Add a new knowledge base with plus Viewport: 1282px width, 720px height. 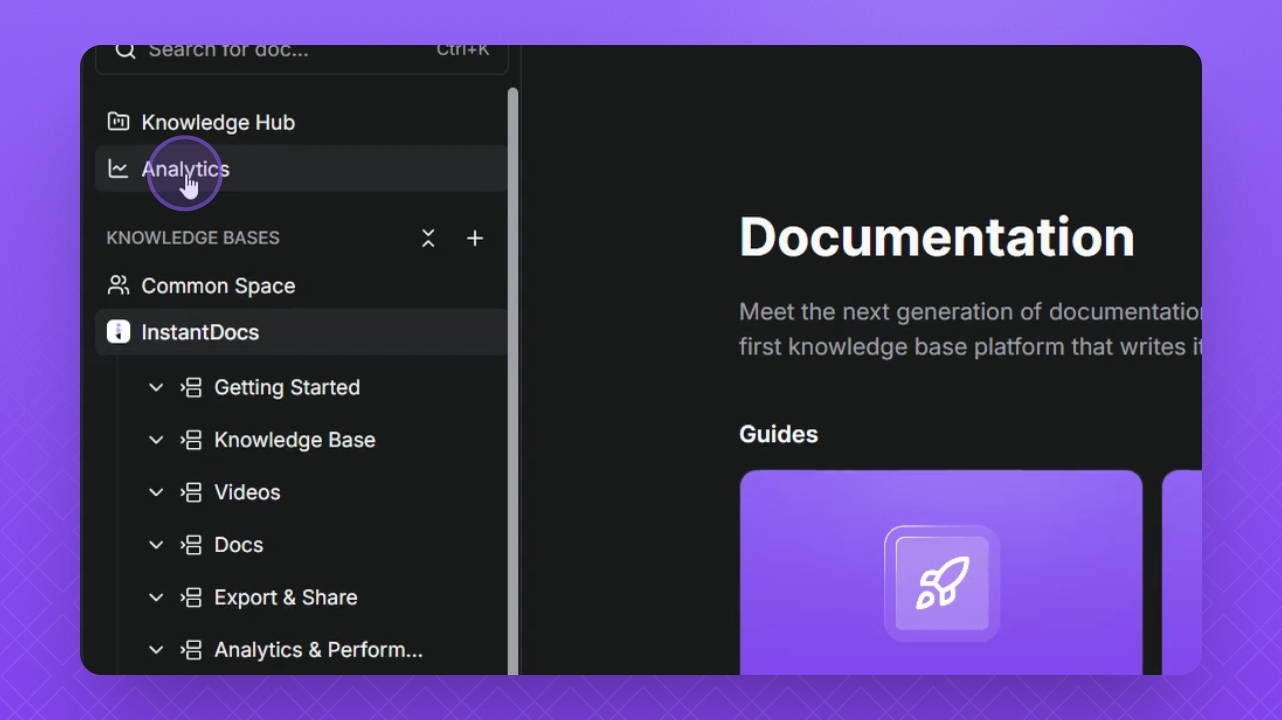(475, 238)
